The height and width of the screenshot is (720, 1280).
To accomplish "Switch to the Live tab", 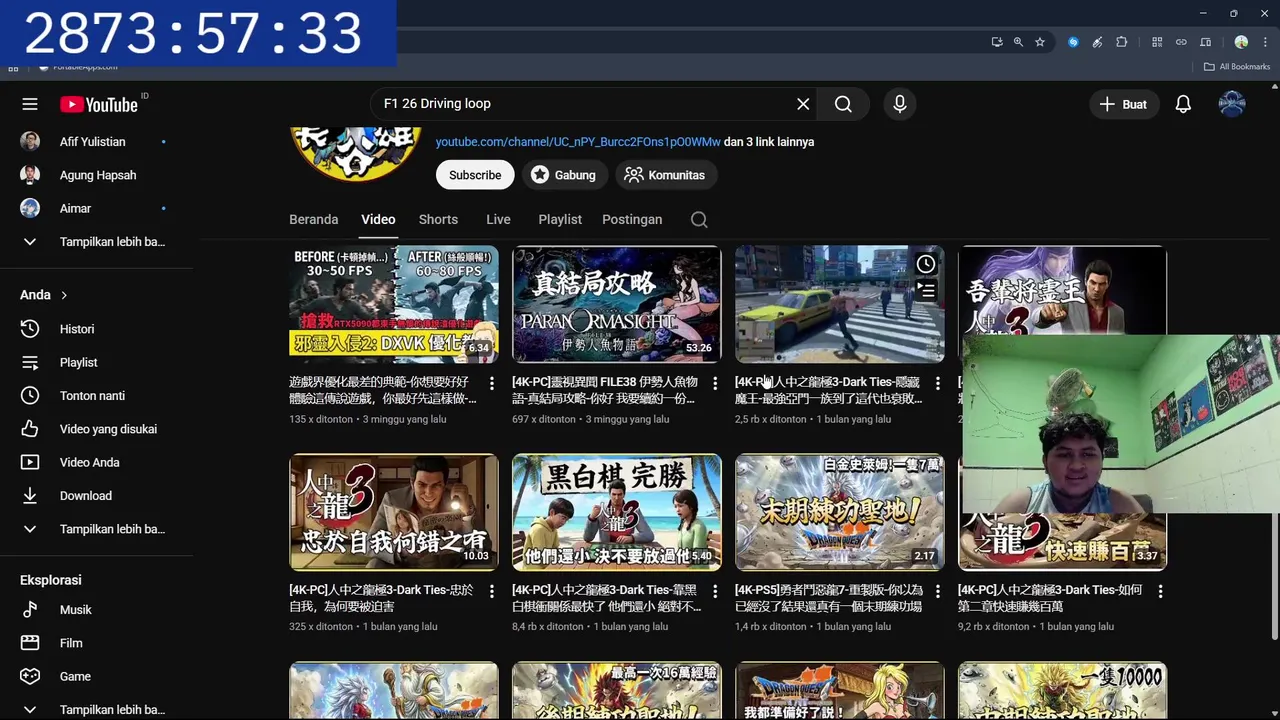I will [498, 220].
